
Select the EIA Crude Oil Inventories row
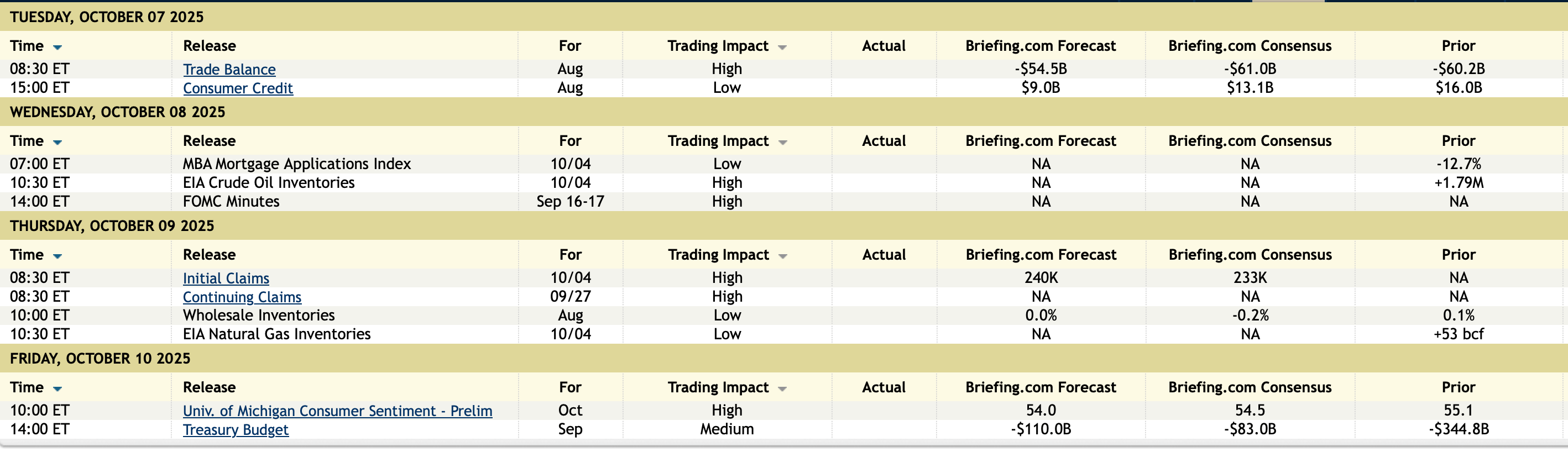tap(269, 182)
